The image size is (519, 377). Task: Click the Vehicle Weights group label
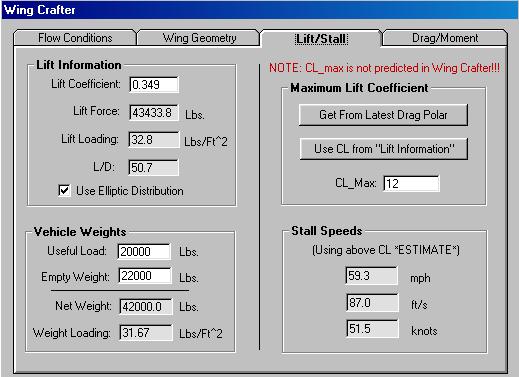(80, 232)
